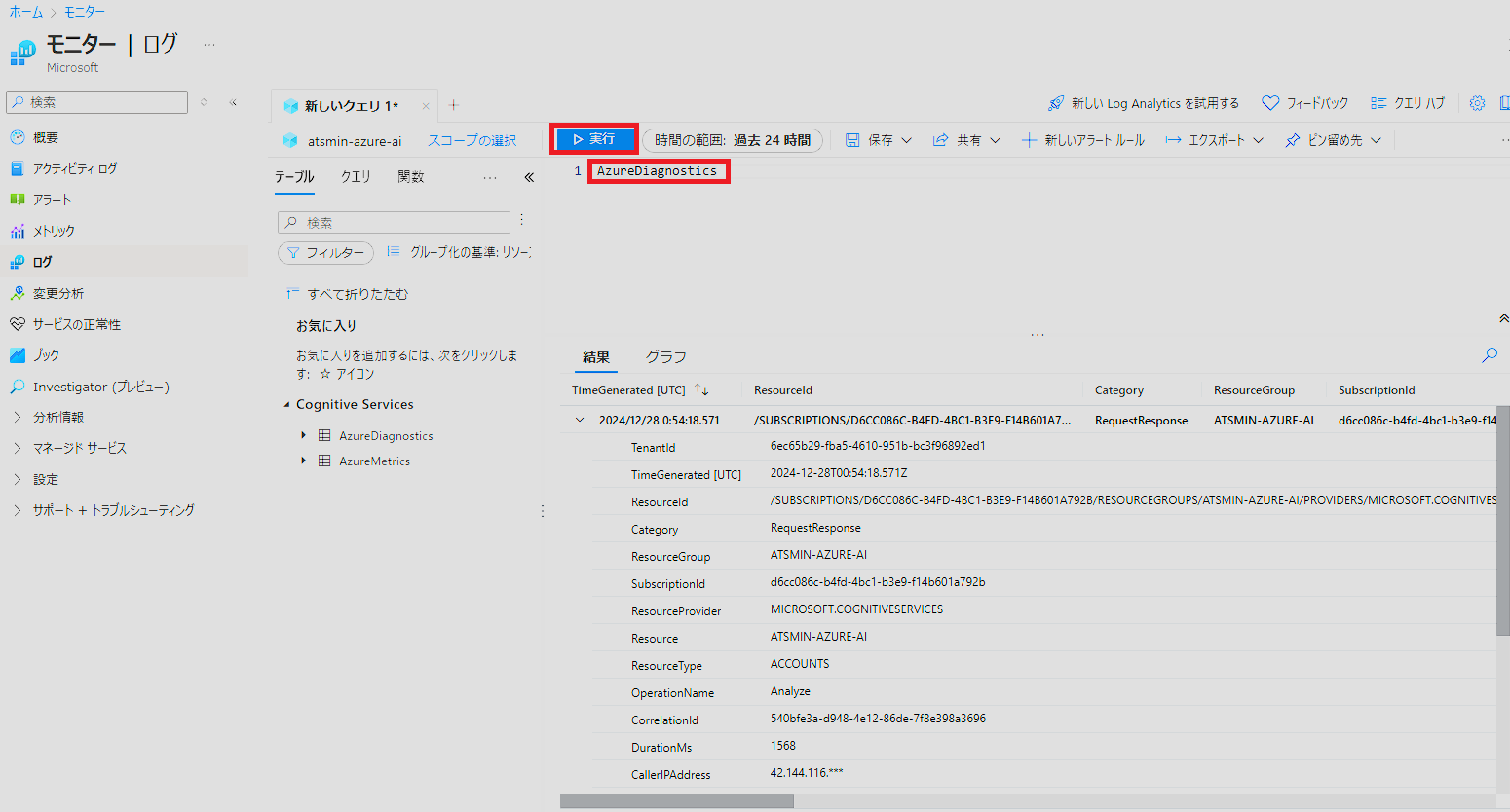Expand the AzureDiagnostics table node
This screenshot has width=1510, height=812.
click(304, 435)
